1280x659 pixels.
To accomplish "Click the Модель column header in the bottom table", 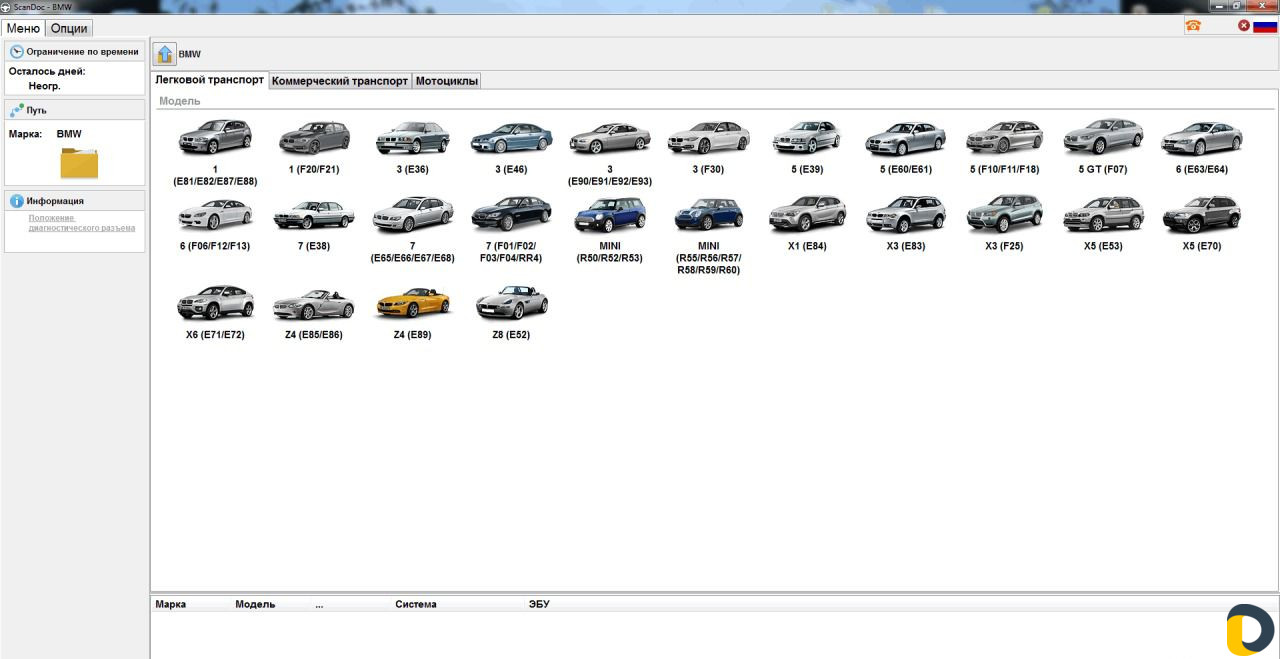I will pos(255,604).
